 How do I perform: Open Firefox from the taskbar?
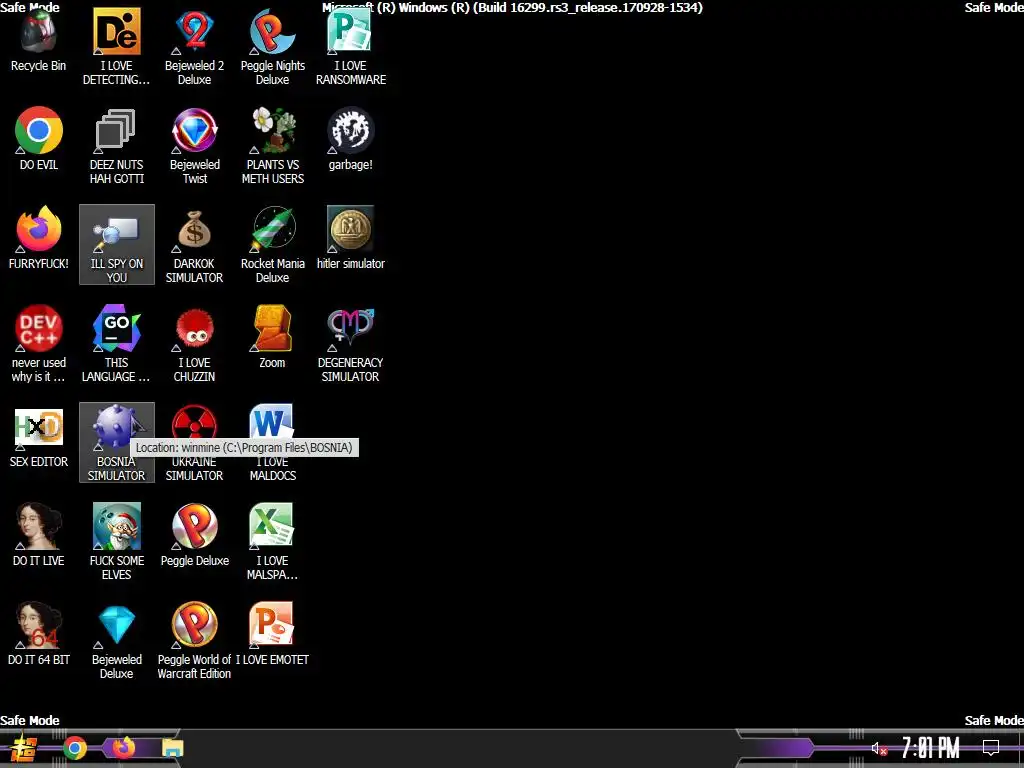(123, 748)
